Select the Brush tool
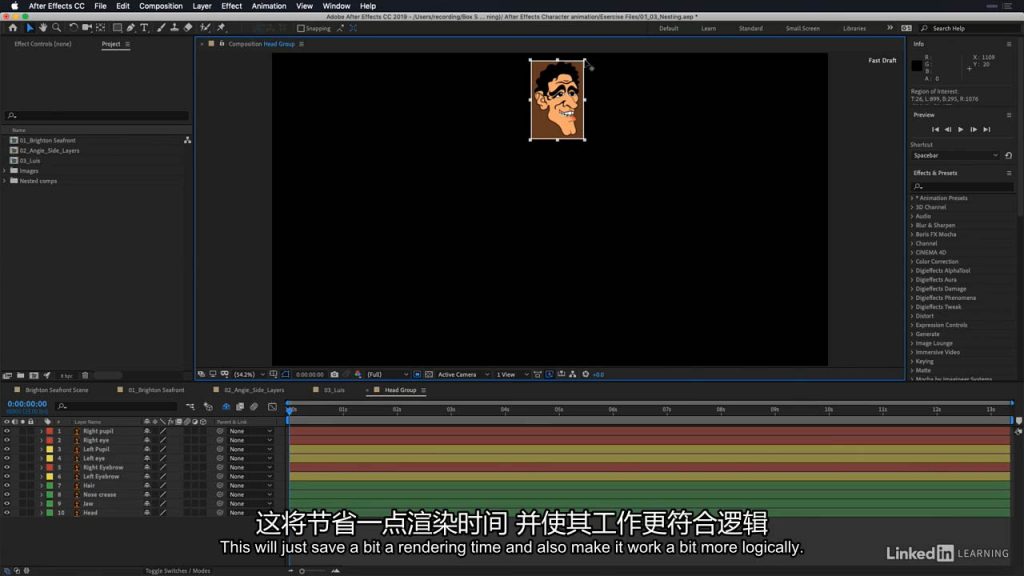This screenshot has width=1024, height=576. [x=161, y=28]
